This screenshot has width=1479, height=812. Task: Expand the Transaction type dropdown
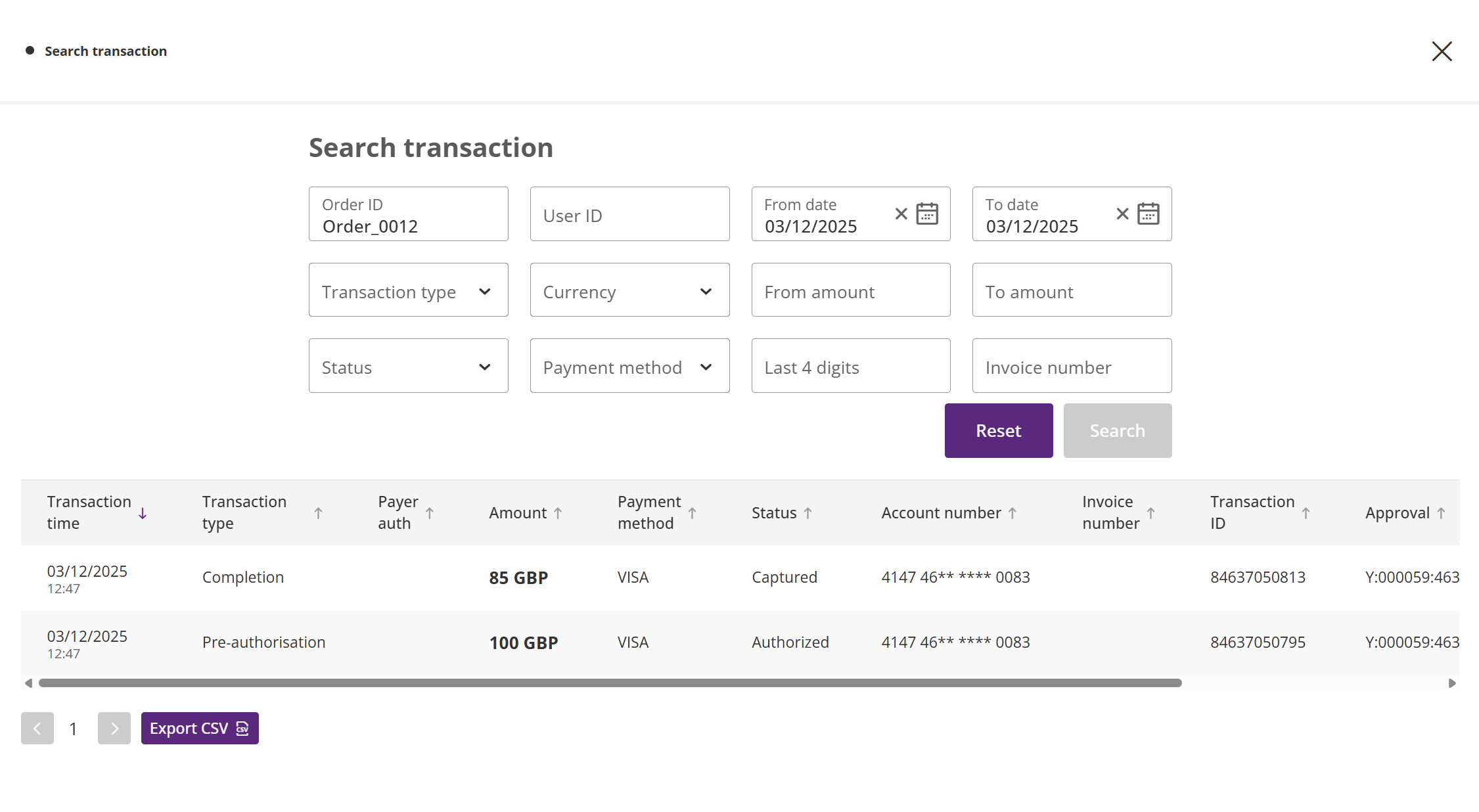pyautogui.click(x=408, y=290)
